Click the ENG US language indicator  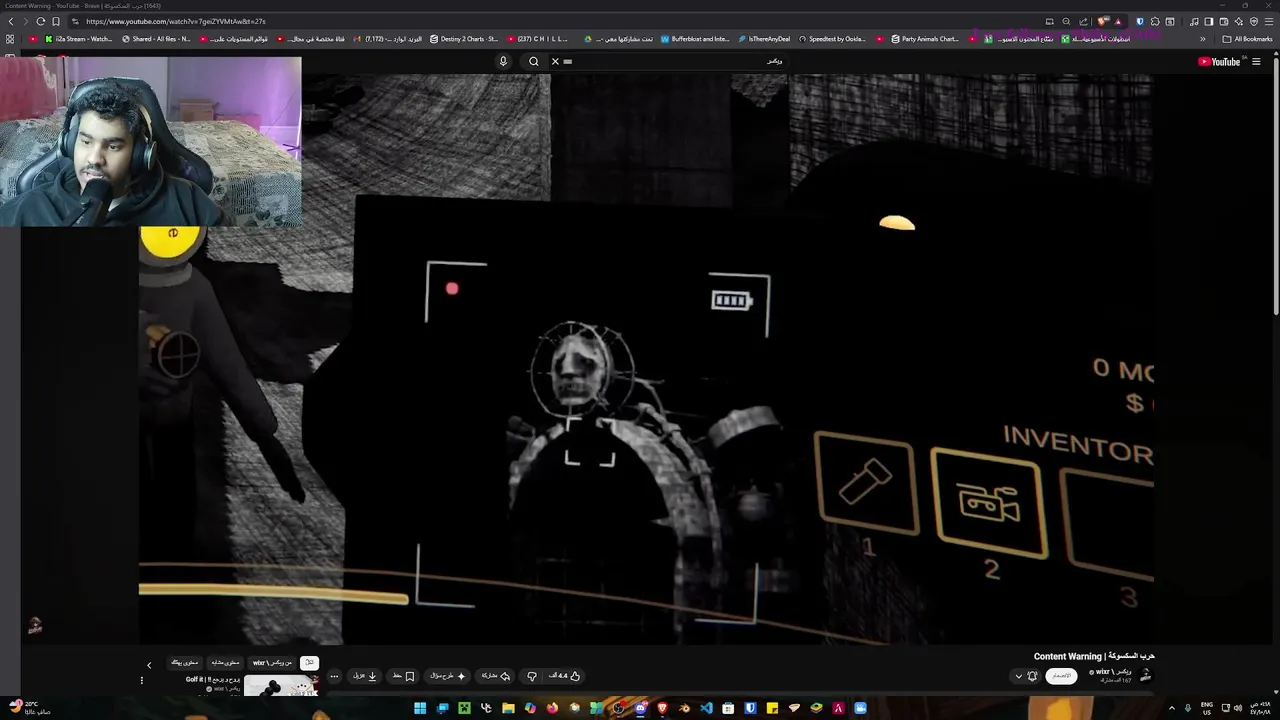(1207, 708)
